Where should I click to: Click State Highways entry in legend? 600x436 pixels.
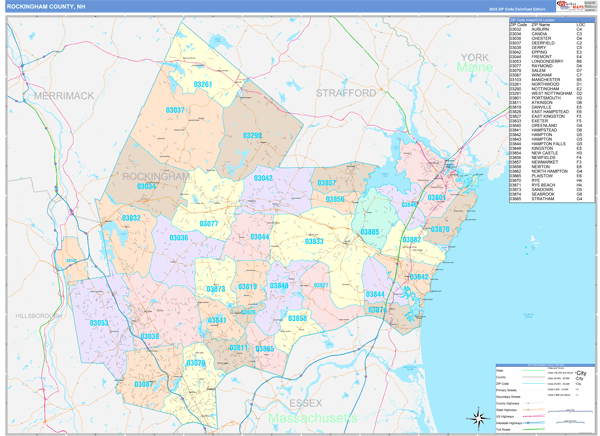[x=521, y=410]
